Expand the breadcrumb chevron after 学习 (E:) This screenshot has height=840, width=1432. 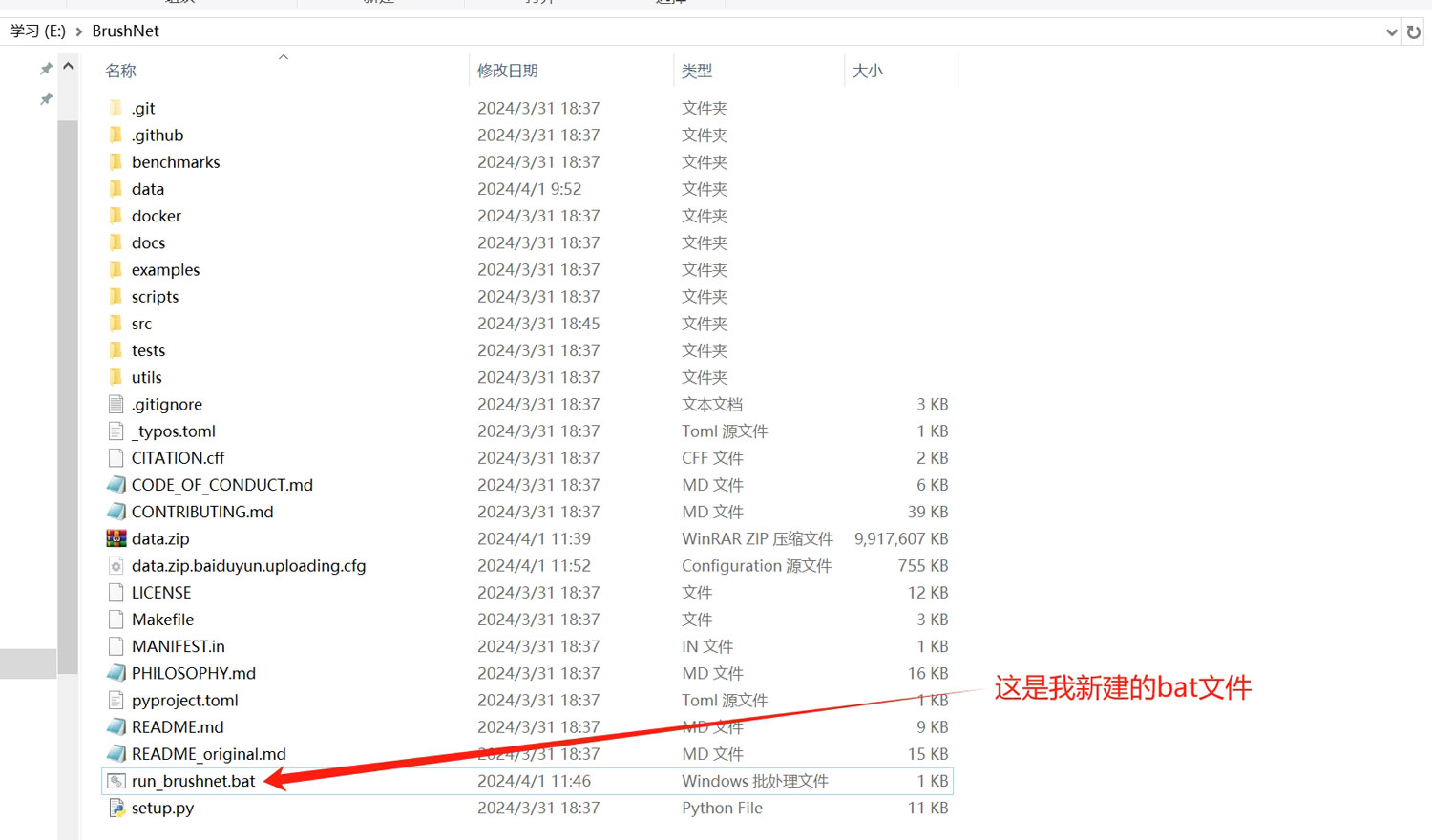point(79,31)
